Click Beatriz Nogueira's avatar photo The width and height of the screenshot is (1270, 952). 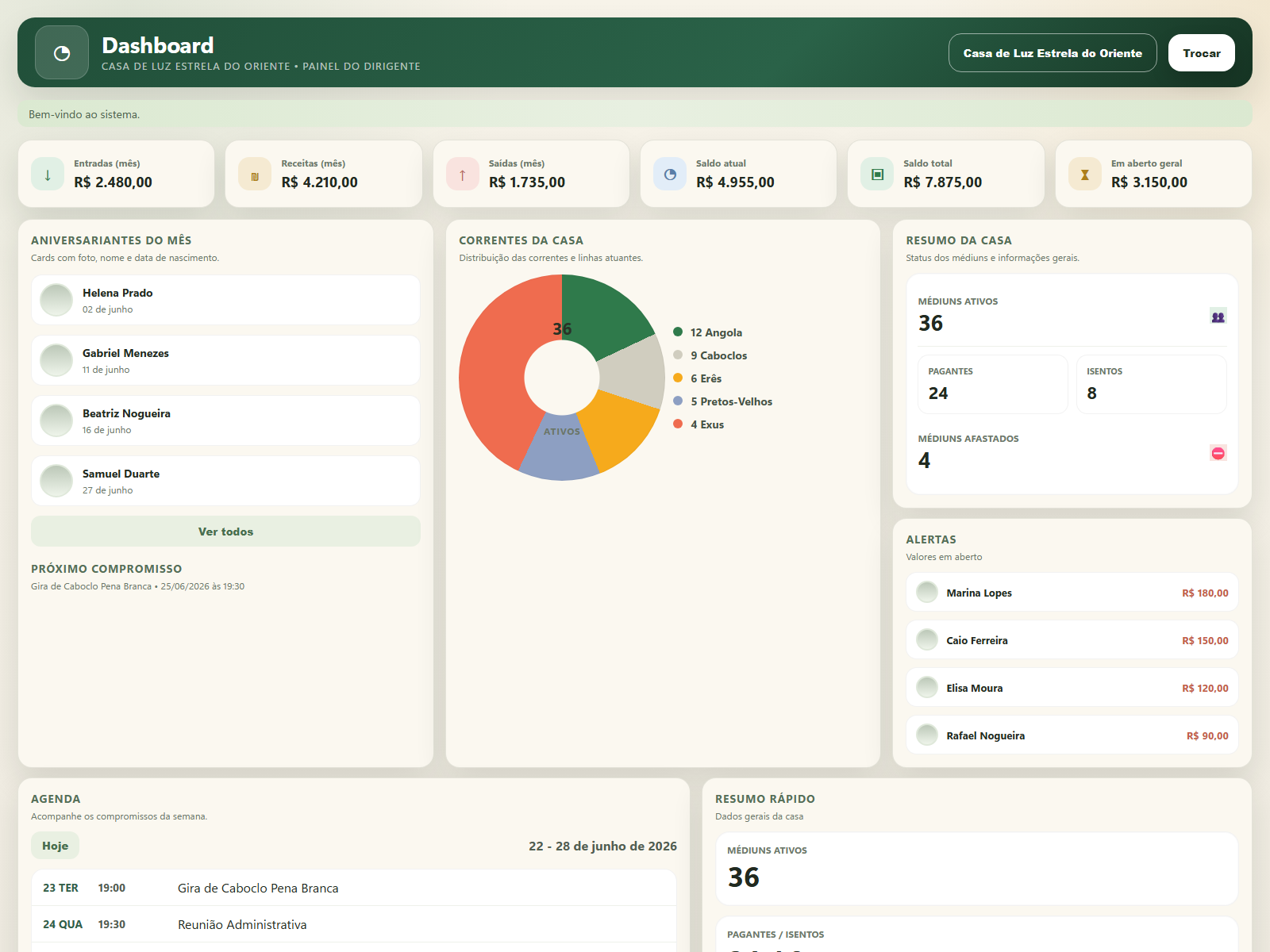pos(56,420)
